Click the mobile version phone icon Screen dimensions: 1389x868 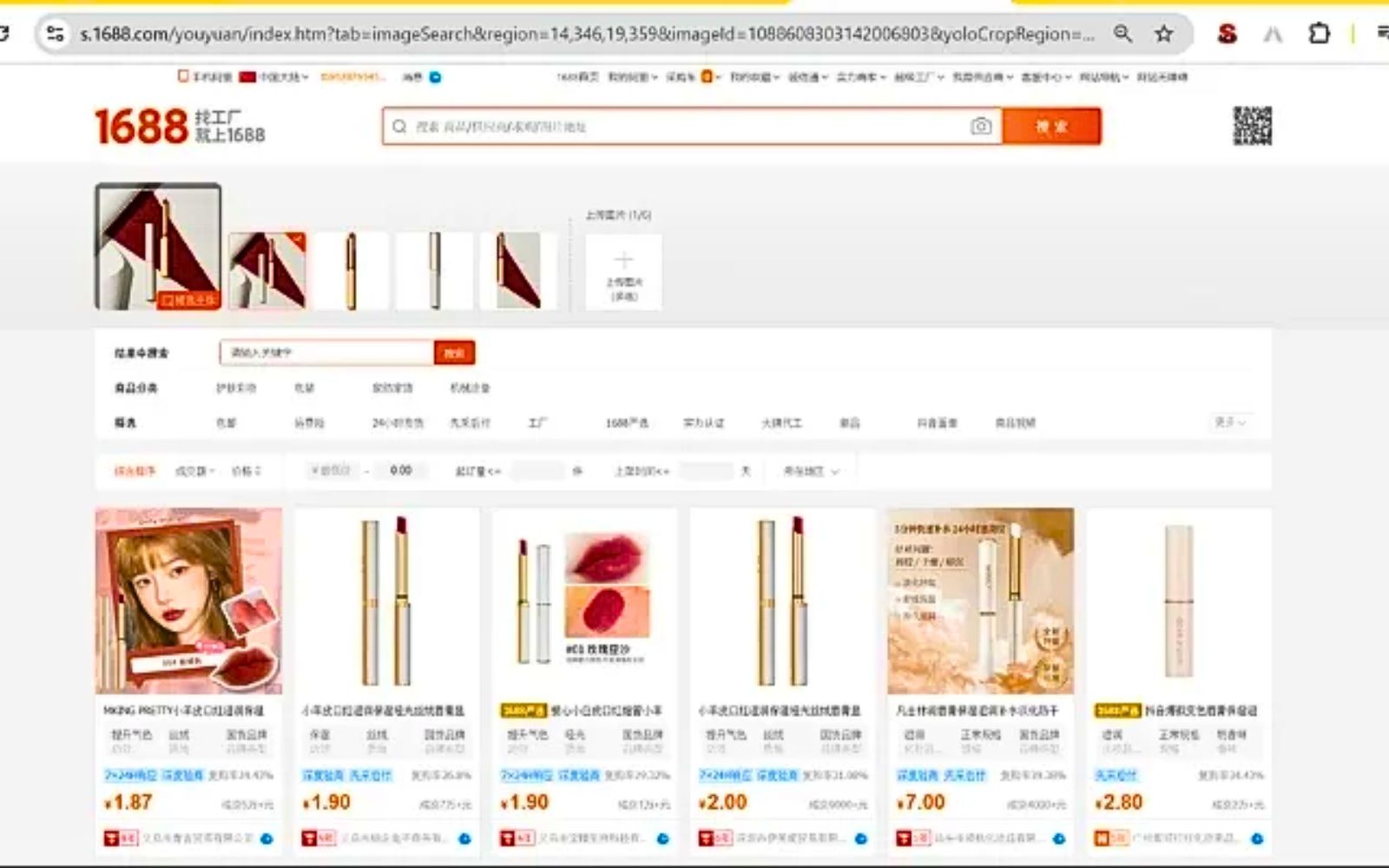point(183,76)
